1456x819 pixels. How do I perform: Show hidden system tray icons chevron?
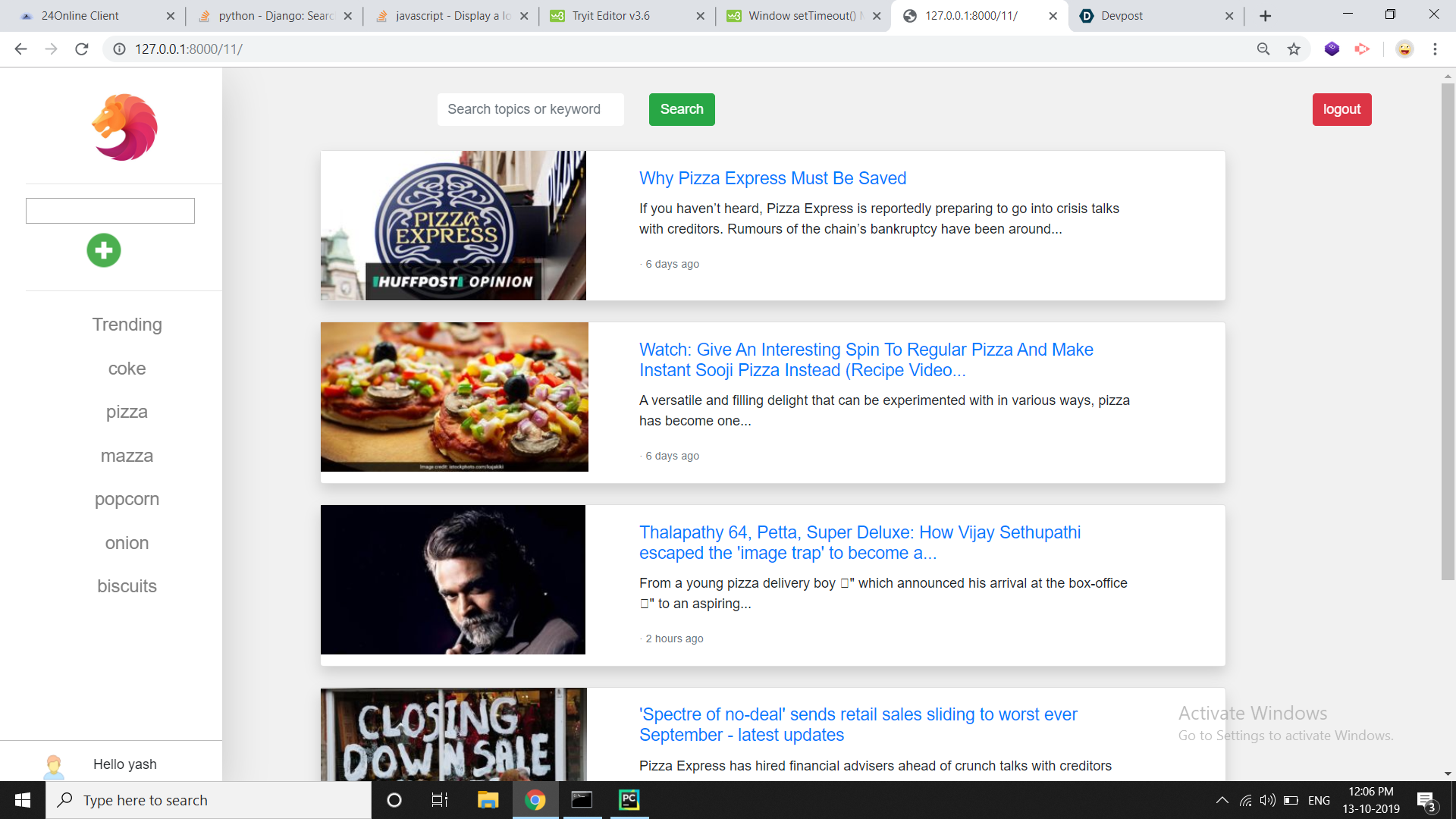1222,800
